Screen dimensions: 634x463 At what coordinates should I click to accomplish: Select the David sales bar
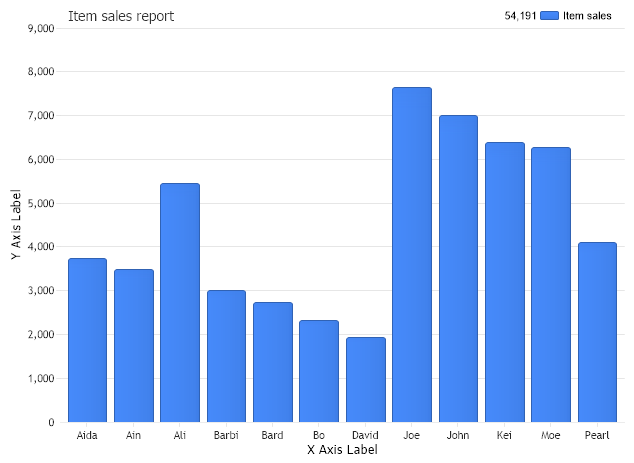click(x=366, y=380)
